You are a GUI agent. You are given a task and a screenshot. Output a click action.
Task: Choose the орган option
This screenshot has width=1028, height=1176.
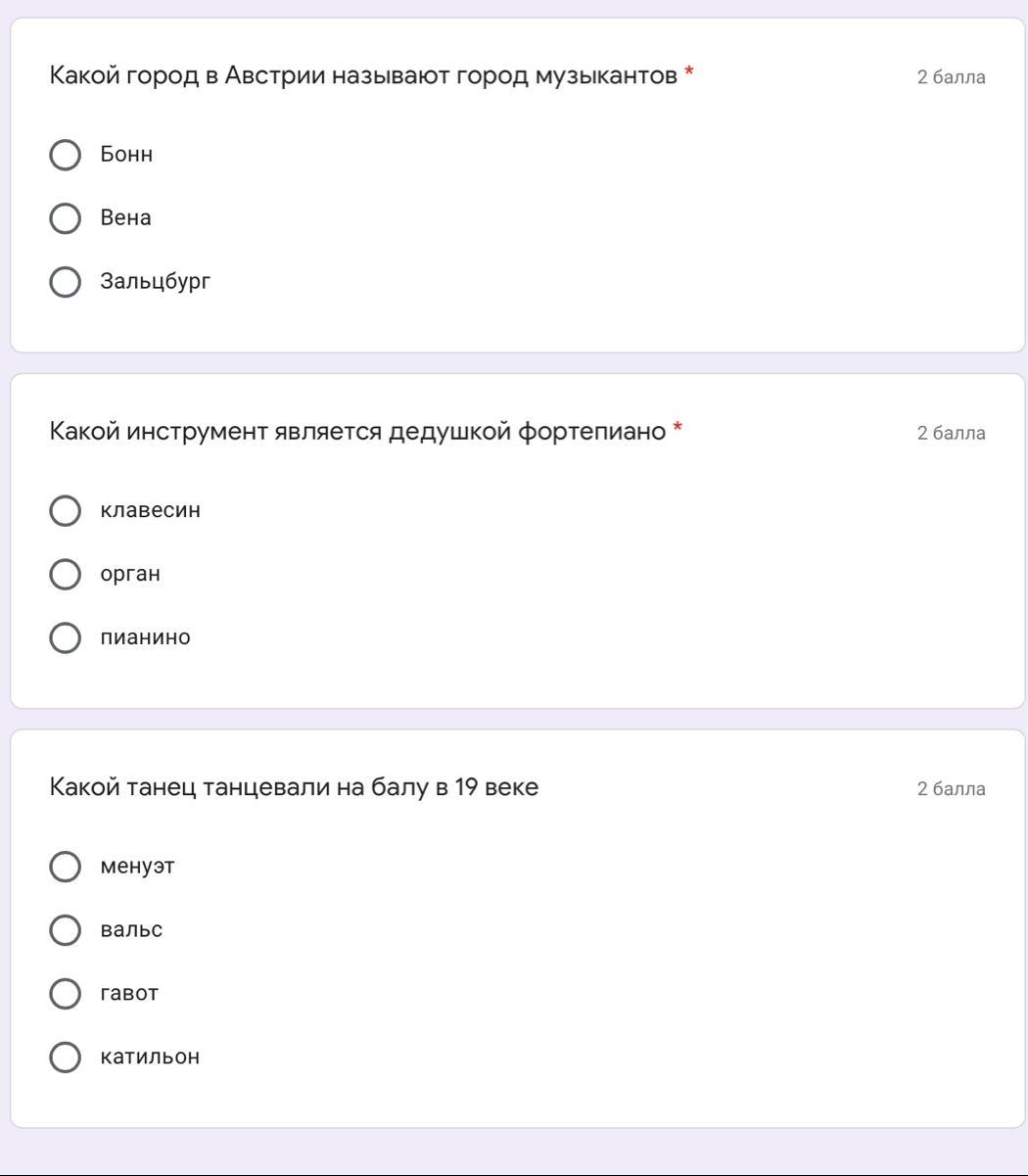click(65, 574)
